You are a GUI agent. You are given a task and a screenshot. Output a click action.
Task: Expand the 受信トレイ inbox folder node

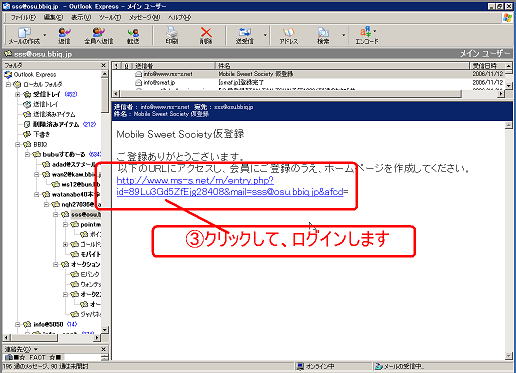[18, 94]
